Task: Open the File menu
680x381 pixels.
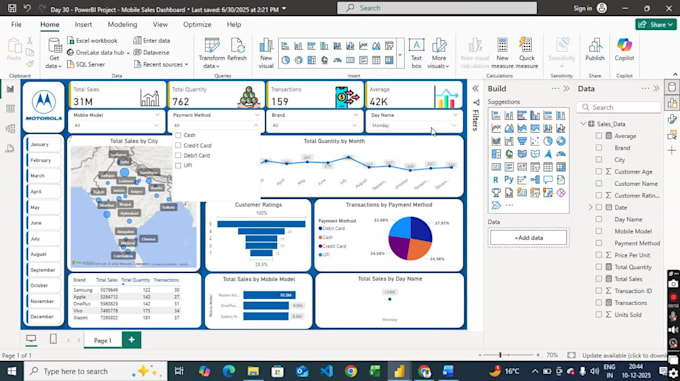Action: 16,25
